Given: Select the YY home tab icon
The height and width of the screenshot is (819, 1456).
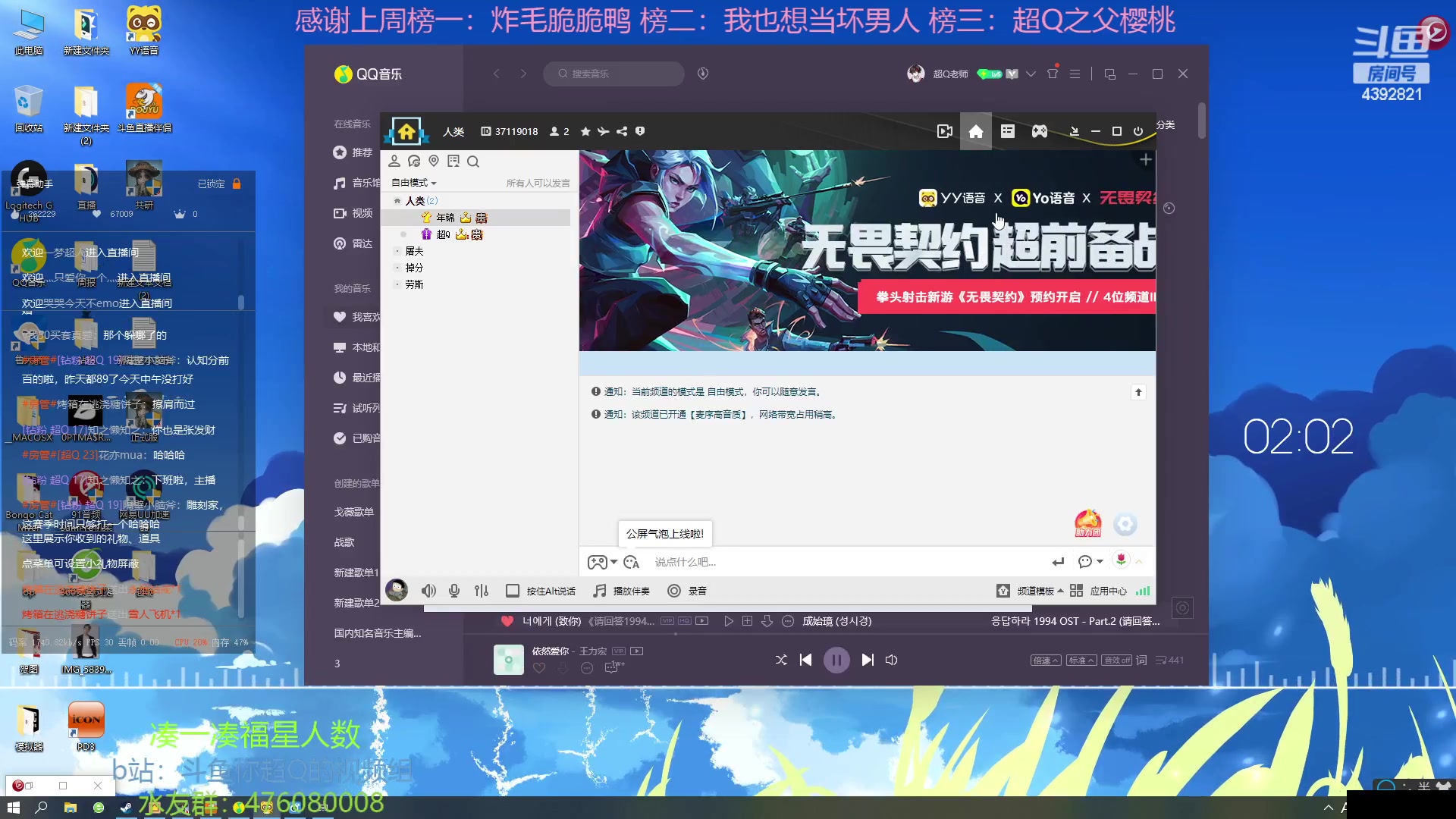Looking at the screenshot, I should [x=976, y=131].
